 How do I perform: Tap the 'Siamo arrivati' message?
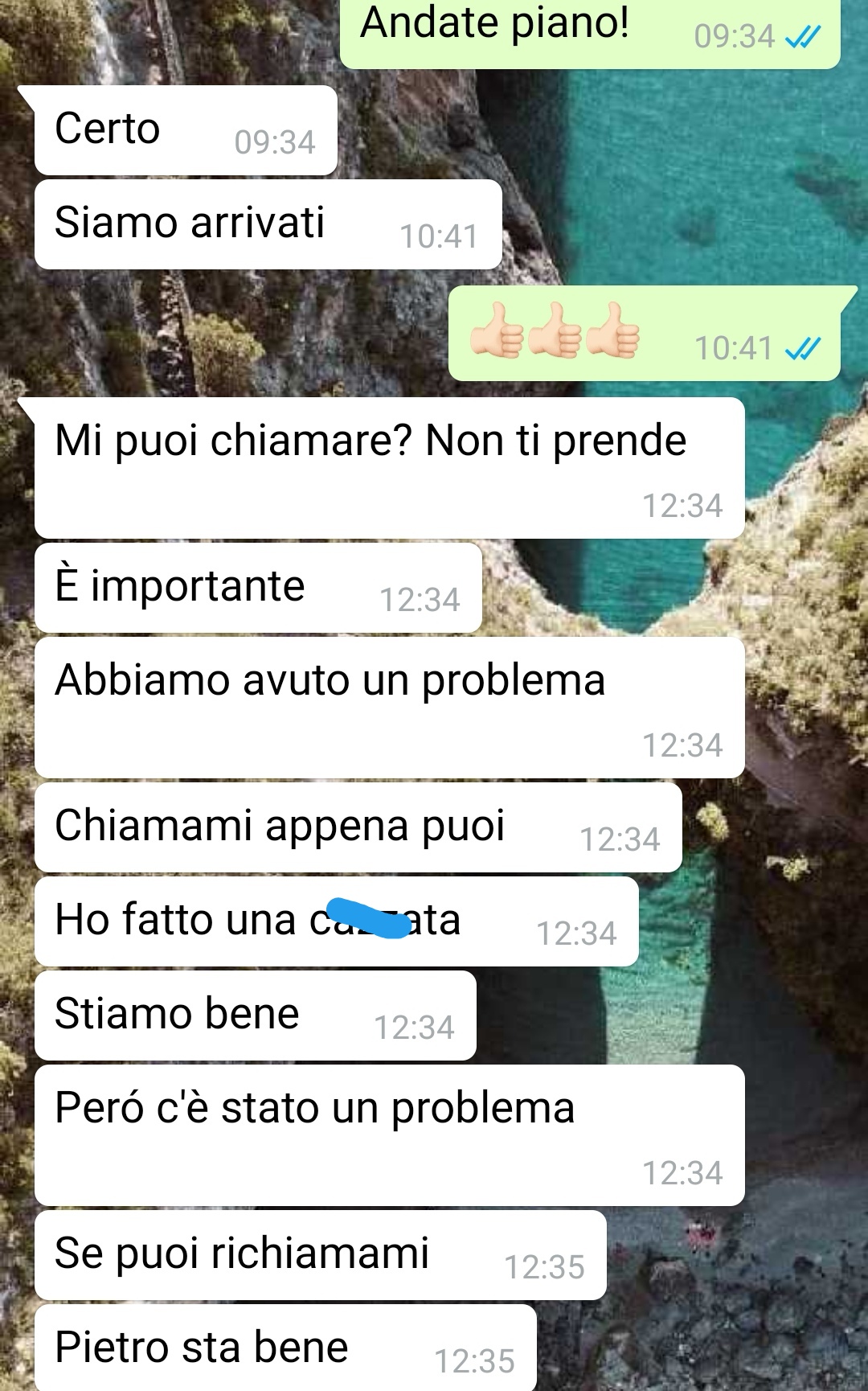click(x=268, y=224)
